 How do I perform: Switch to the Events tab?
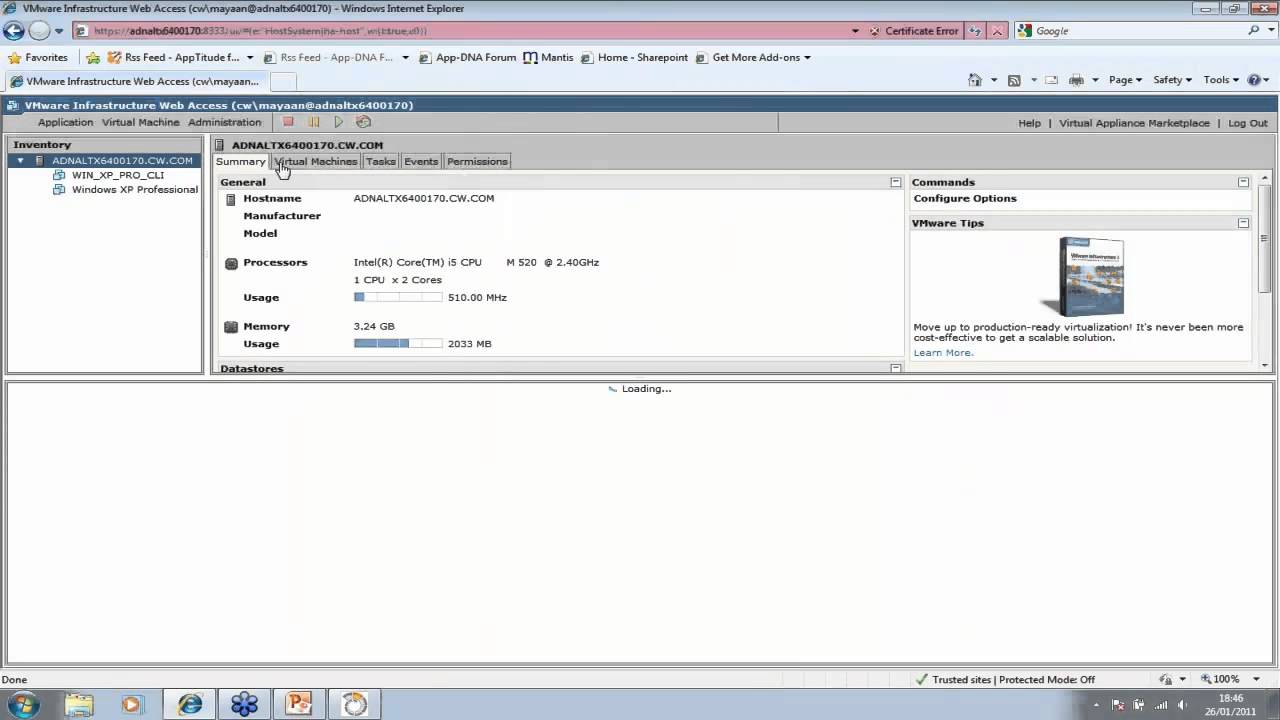[x=421, y=161]
